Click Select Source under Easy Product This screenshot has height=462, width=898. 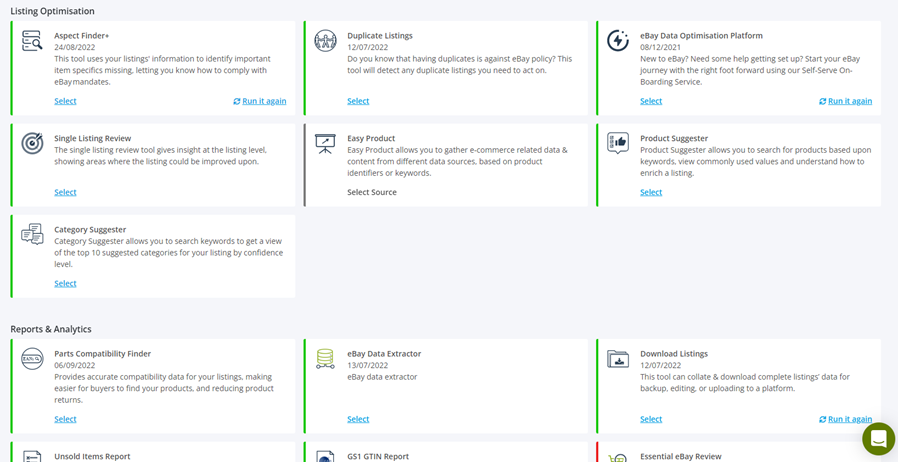372,192
